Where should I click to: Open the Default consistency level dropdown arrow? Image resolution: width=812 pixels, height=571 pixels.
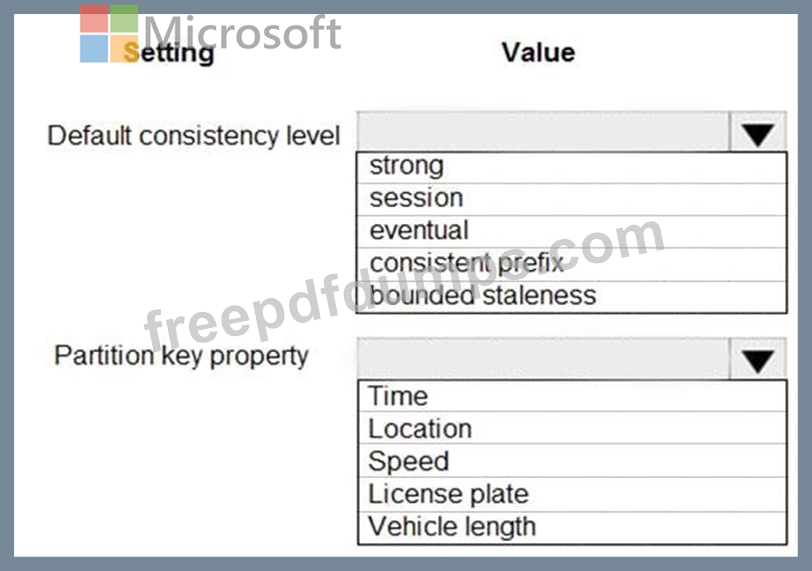coord(758,133)
